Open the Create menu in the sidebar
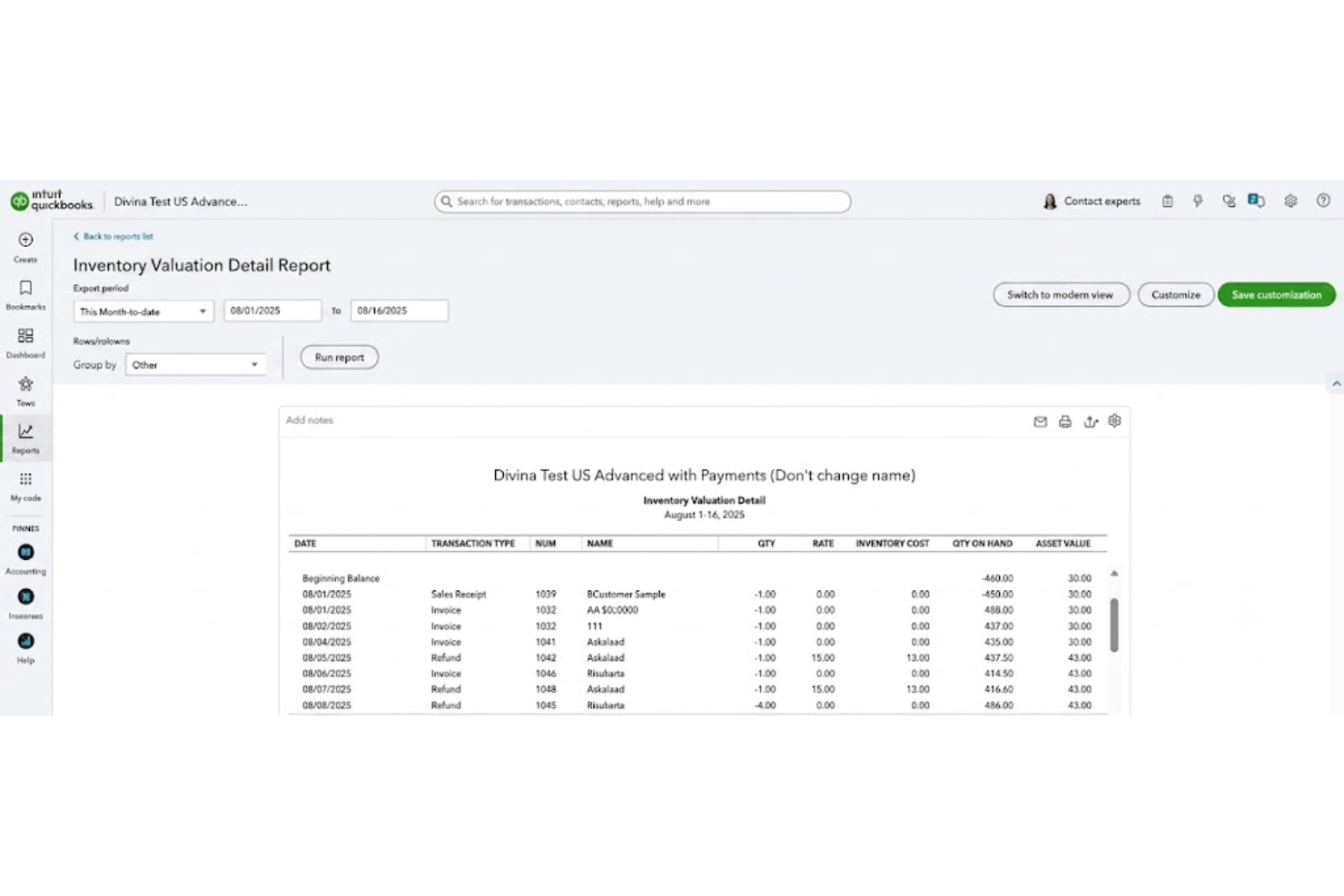 pos(25,247)
